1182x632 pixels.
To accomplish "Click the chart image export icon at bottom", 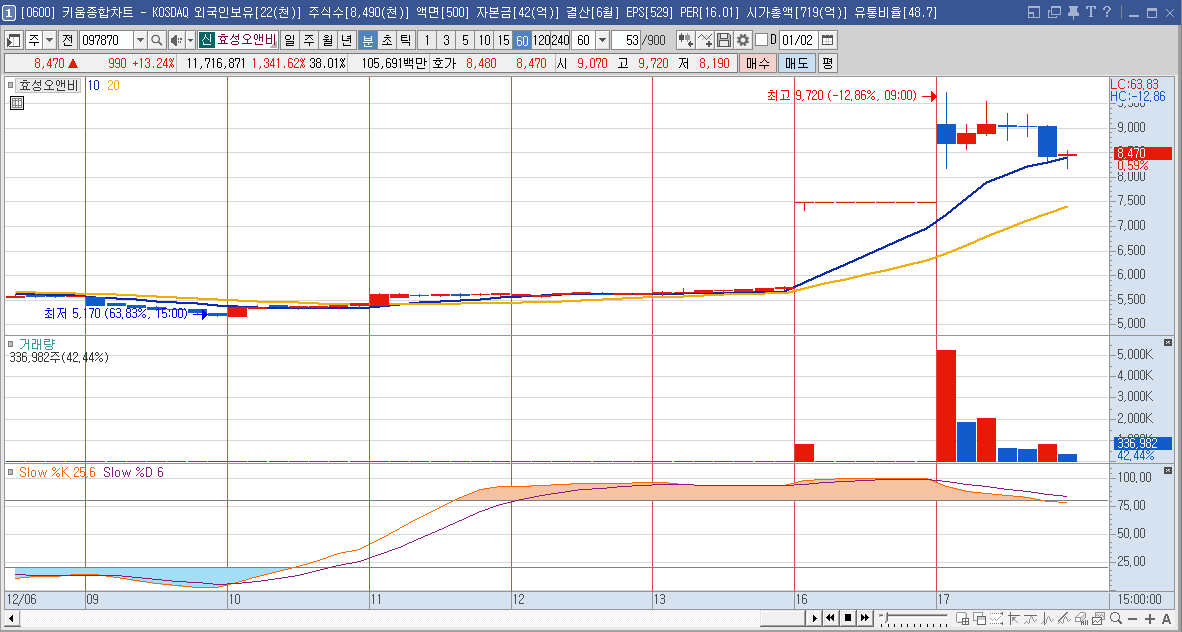I will coord(1099,618).
